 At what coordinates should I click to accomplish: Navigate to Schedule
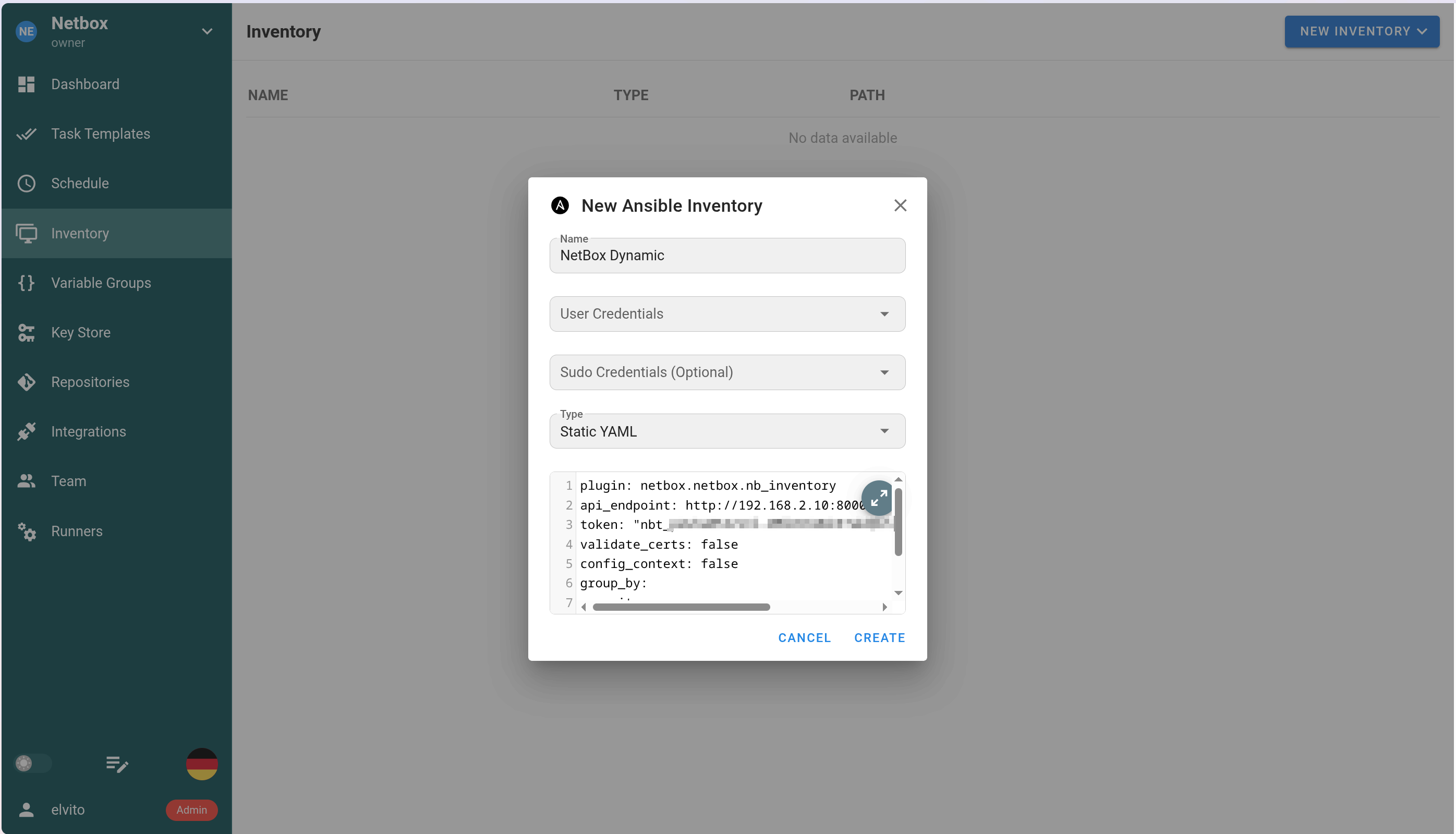tap(117, 183)
